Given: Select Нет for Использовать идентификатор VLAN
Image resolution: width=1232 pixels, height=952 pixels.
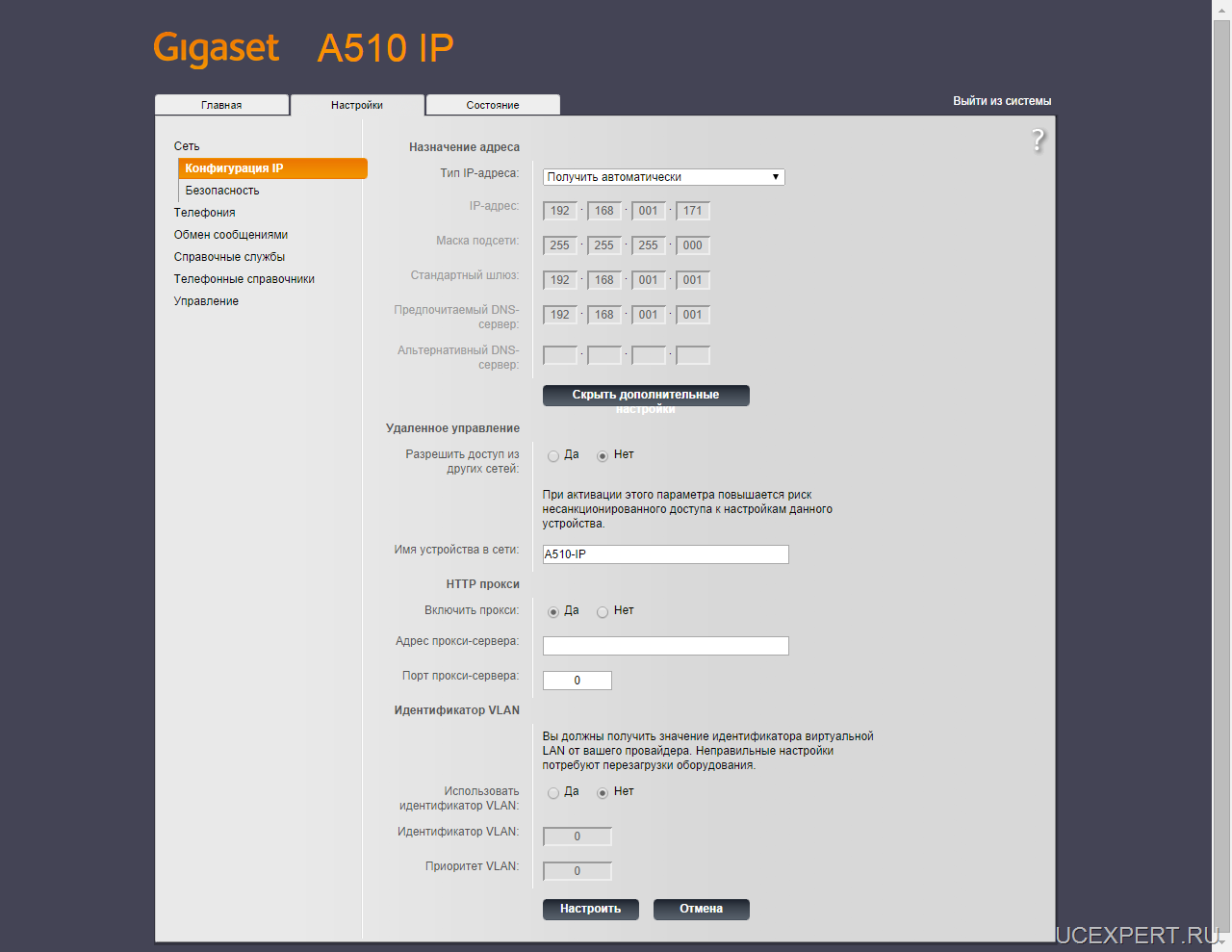Looking at the screenshot, I should (603, 793).
